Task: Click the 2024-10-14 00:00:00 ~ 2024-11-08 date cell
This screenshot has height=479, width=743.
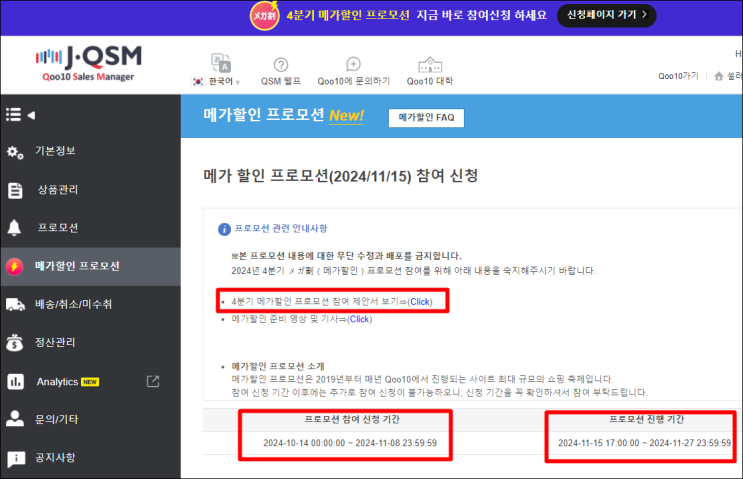Action: (x=350, y=443)
